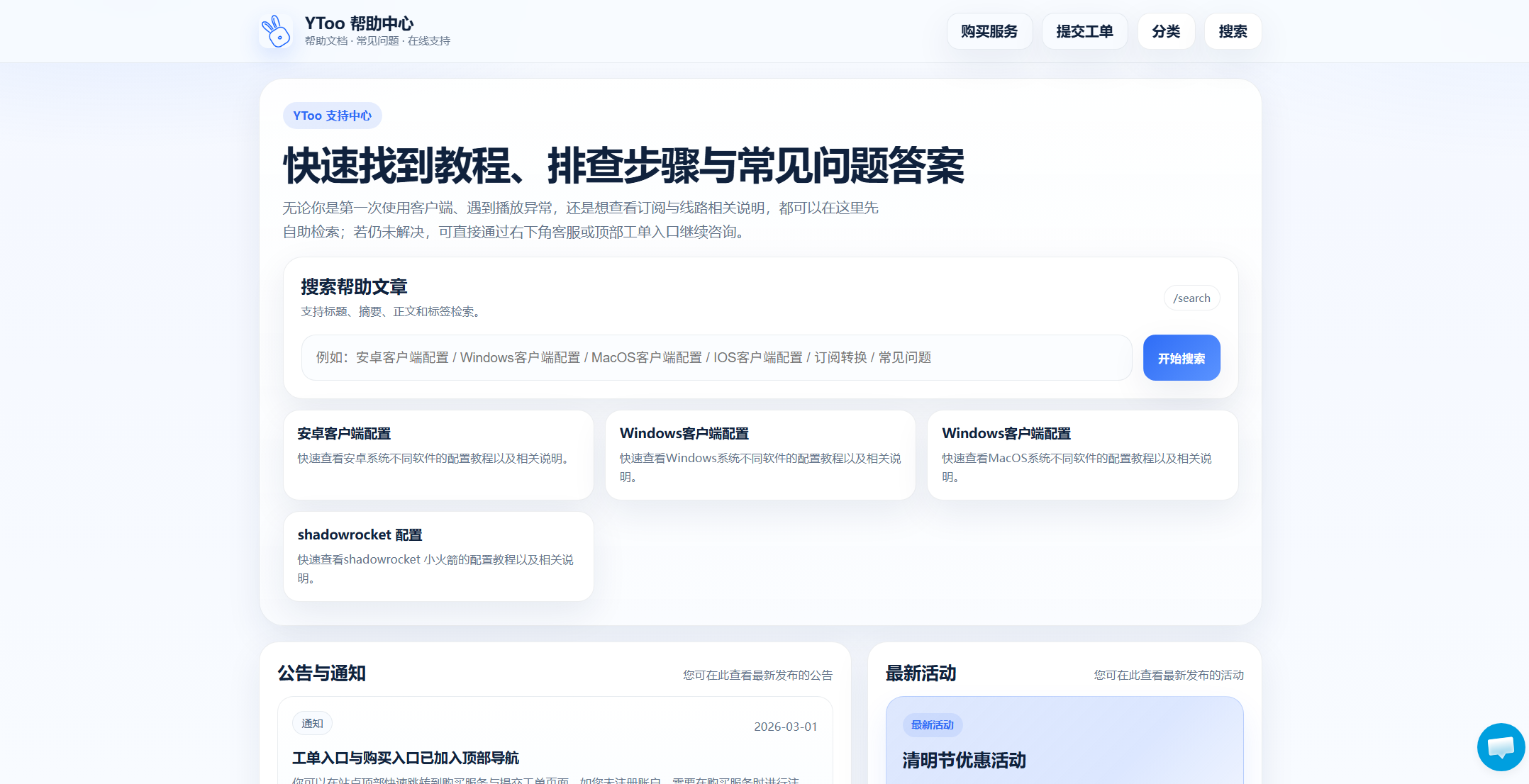This screenshot has height=784, width=1529.
Task: Click the /search shortcut pill
Action: click(x=1191, y=298)
